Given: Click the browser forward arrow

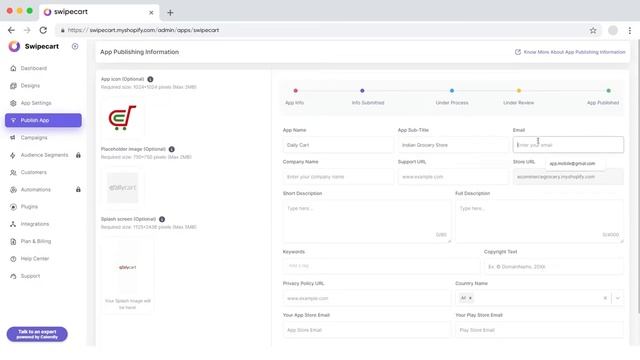Looking at the screenshot, I should click(x=27, y=30).
